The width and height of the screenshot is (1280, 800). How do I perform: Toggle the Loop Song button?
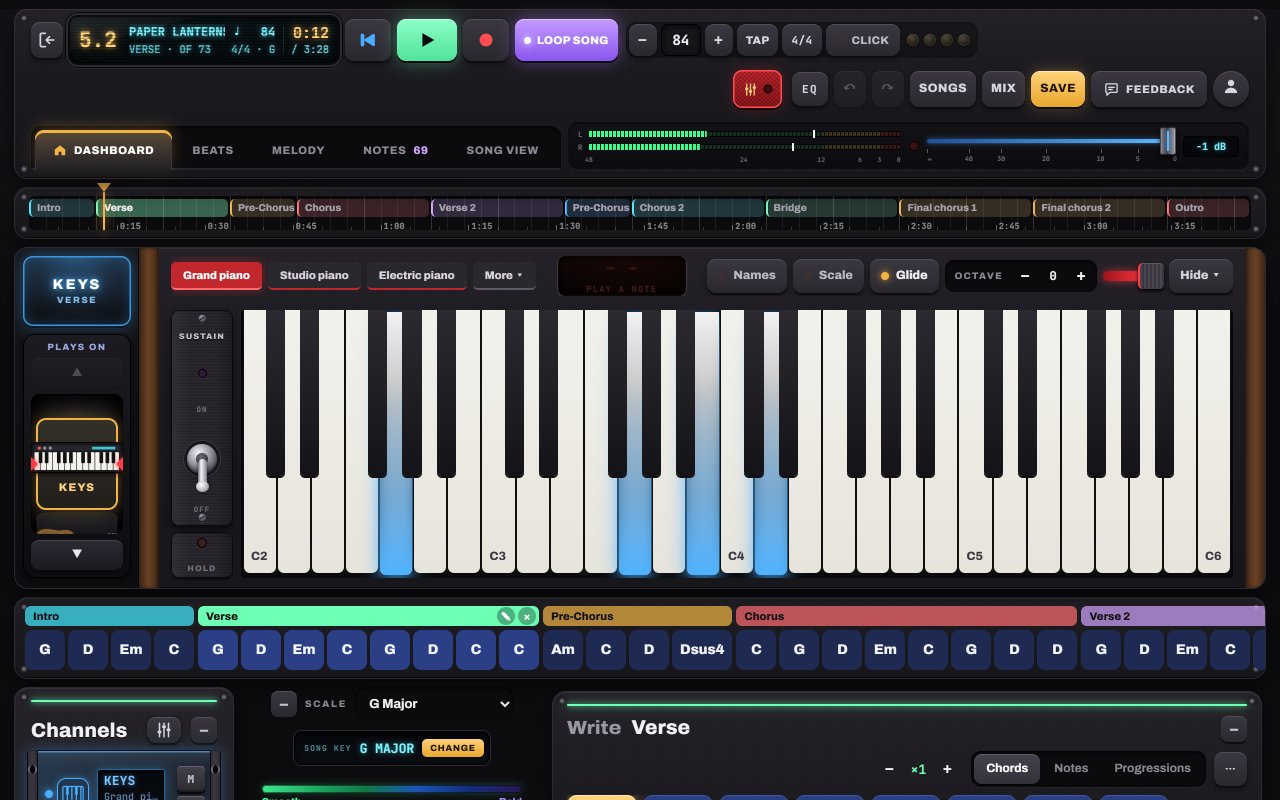[x=566, y=40]
